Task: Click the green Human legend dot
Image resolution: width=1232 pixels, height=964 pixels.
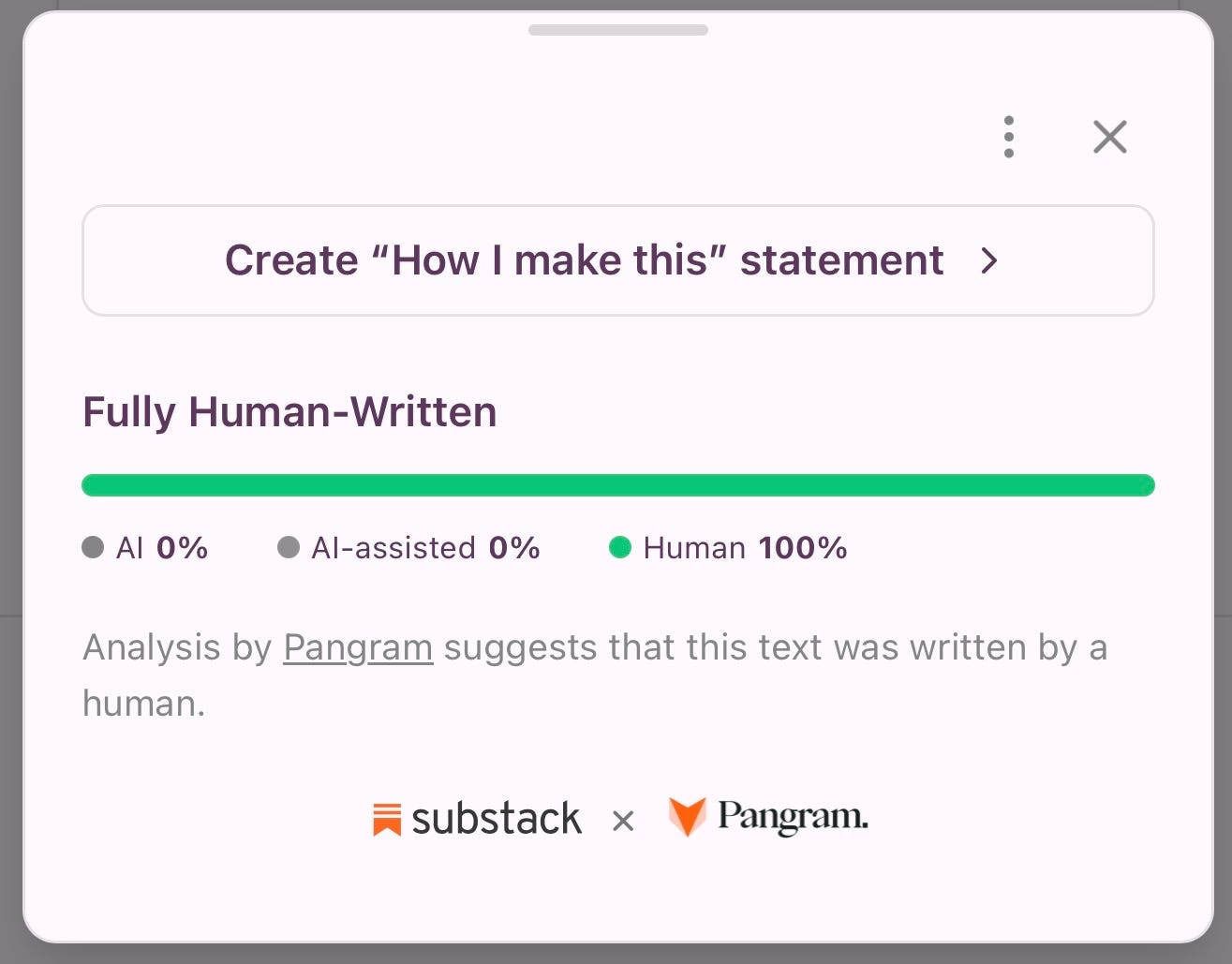Action: coord(620,547)
